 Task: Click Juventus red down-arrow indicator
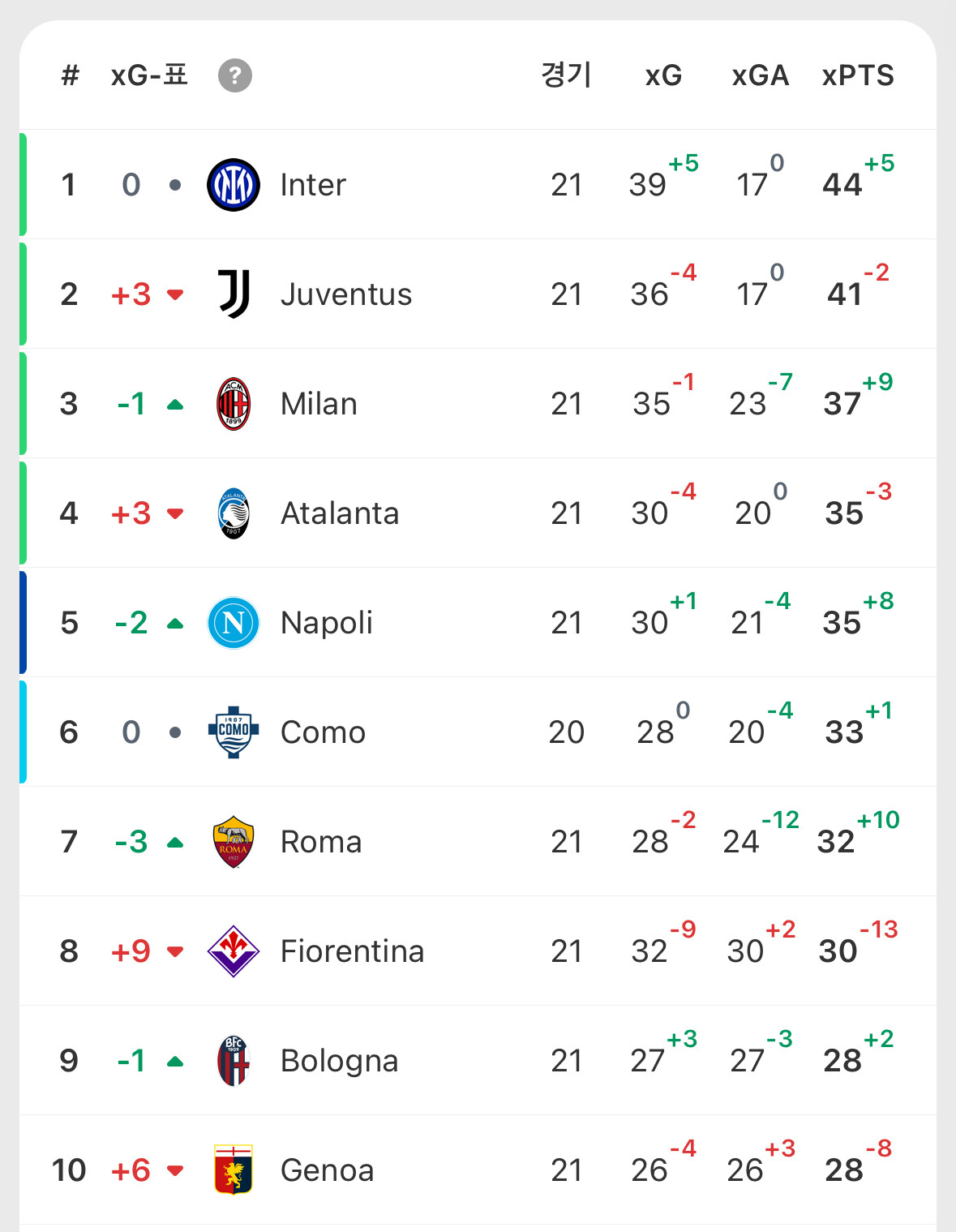pos(175,294)
